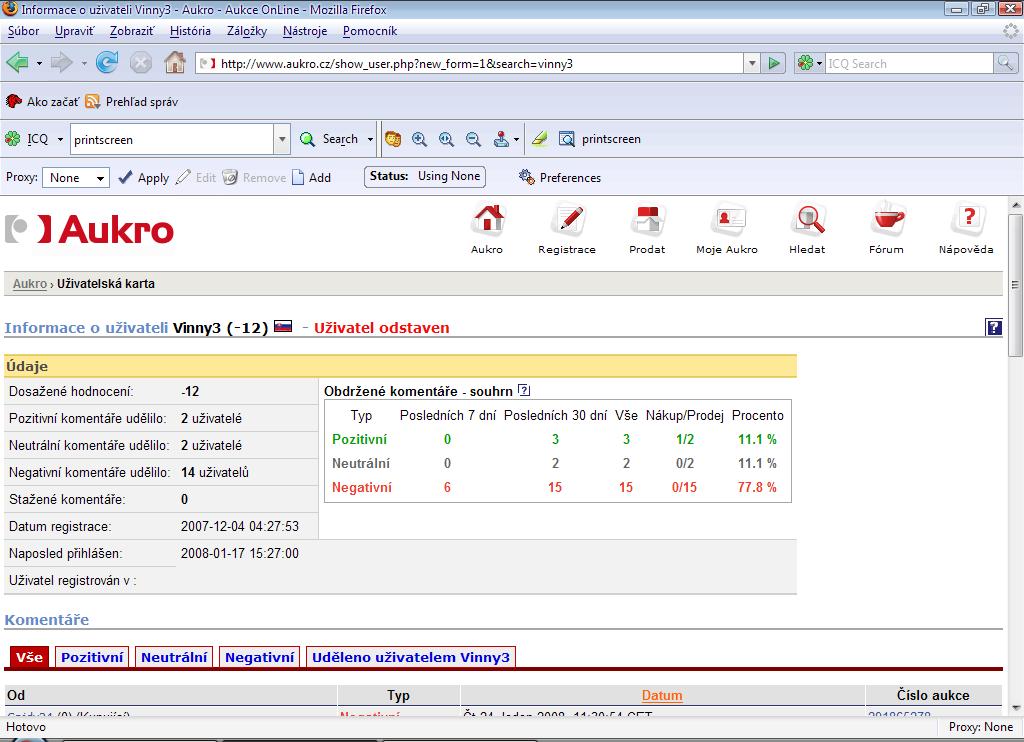Switch to the Neutrální comments tab

tap(174, 657)
